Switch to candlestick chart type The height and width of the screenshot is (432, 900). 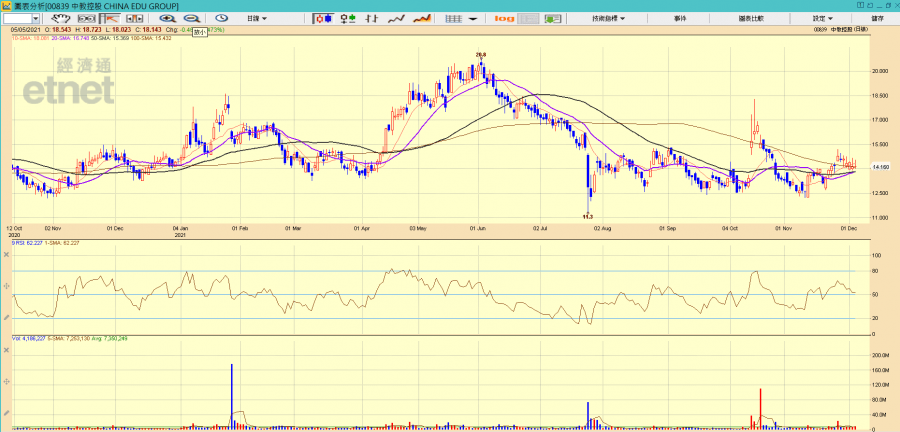pyautogui.click(x=324, y=18)
